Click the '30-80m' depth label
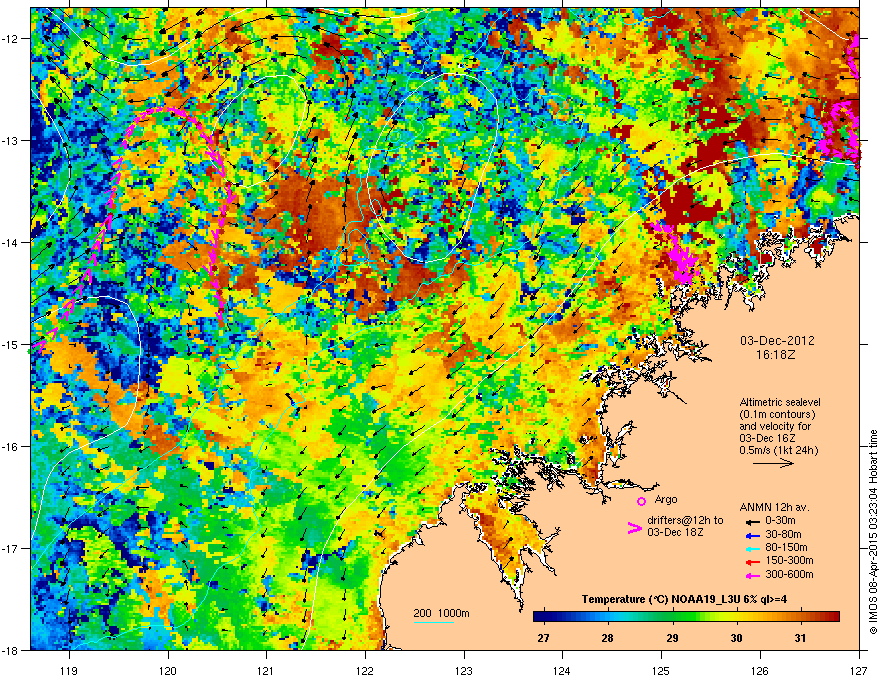This screenshot has width=880, height=680. [x=783, y=535]
